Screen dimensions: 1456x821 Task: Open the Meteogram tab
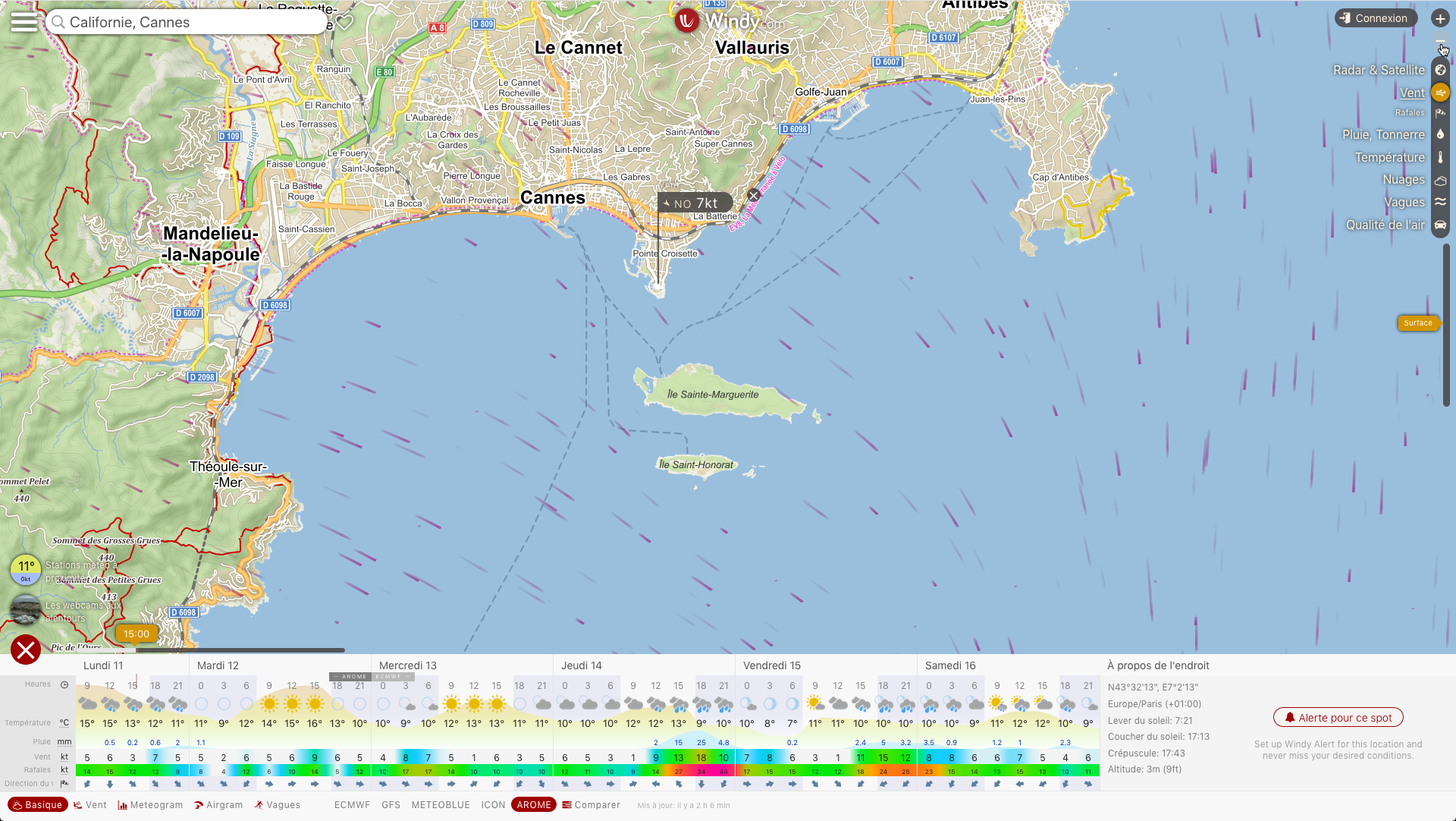[x=150, y=805]
